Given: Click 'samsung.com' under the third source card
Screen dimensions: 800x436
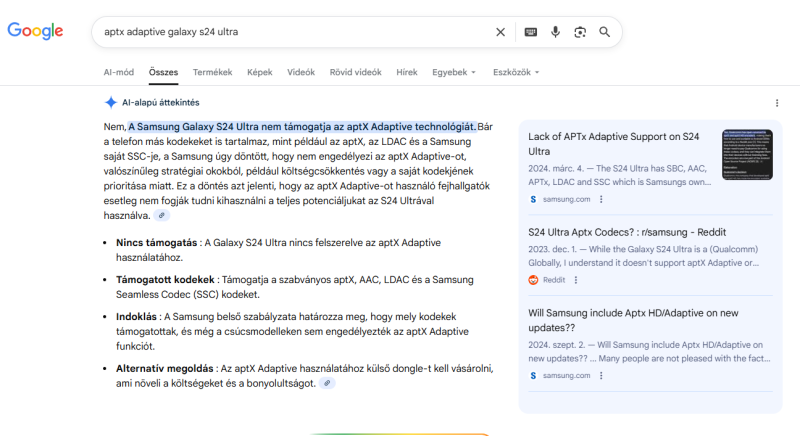Looking at the screenshot, I should click(x=566, y=375).
